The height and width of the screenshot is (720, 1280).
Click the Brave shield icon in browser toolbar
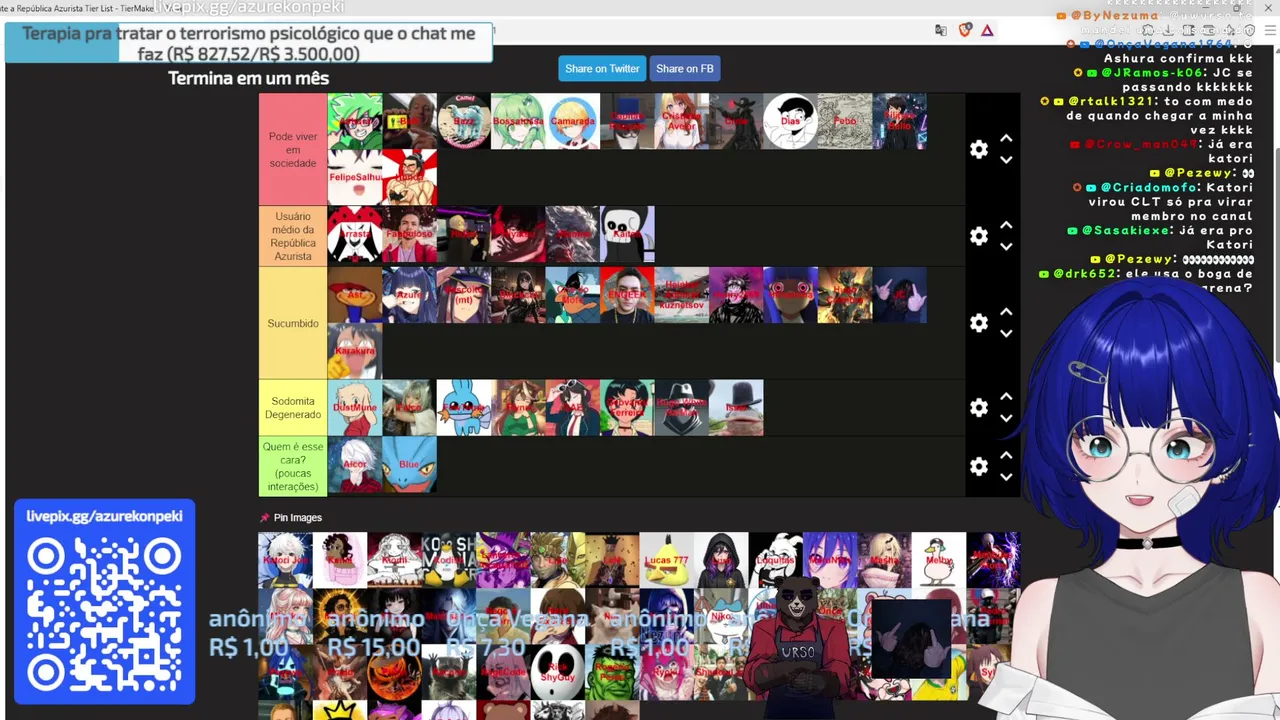(x=965, y=30)
